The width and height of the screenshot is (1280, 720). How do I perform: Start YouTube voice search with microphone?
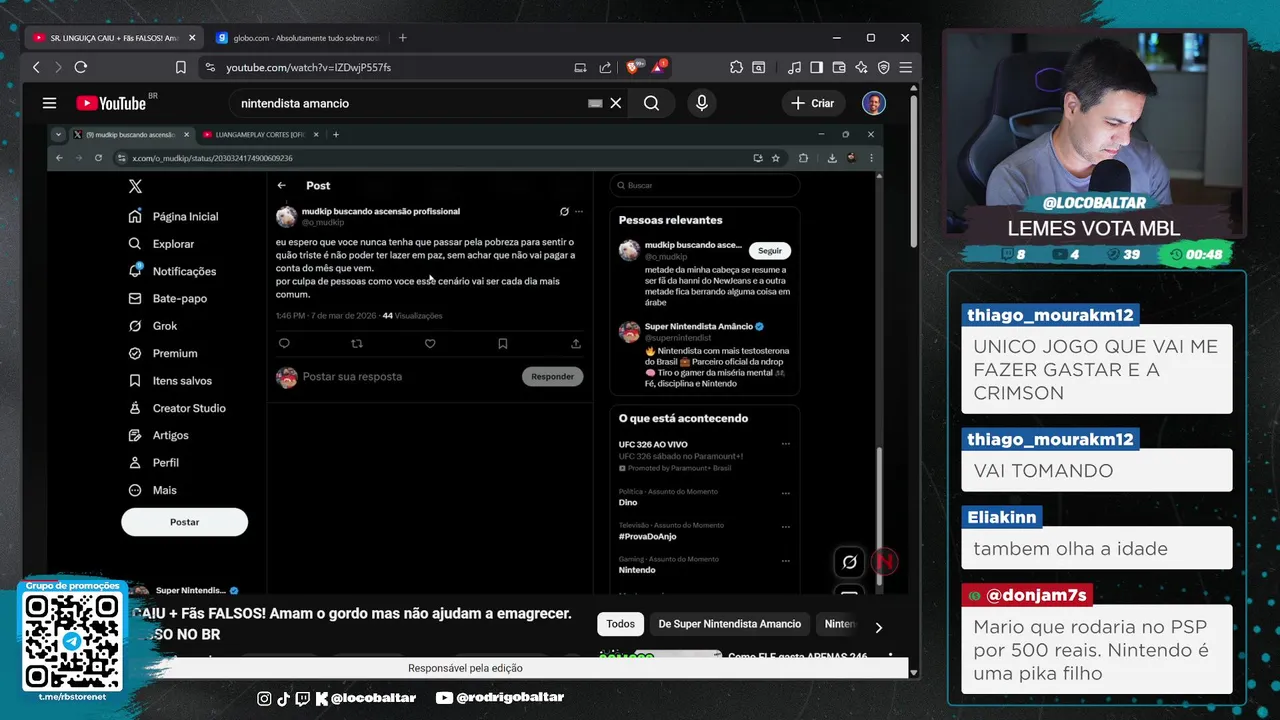701,103
